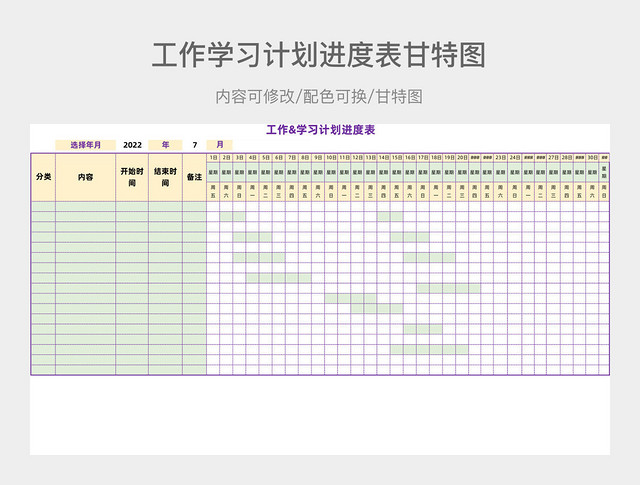Select the 27日 date header cell
The height and width of the screenshot is (485, 640).
(x=553, y=158)
